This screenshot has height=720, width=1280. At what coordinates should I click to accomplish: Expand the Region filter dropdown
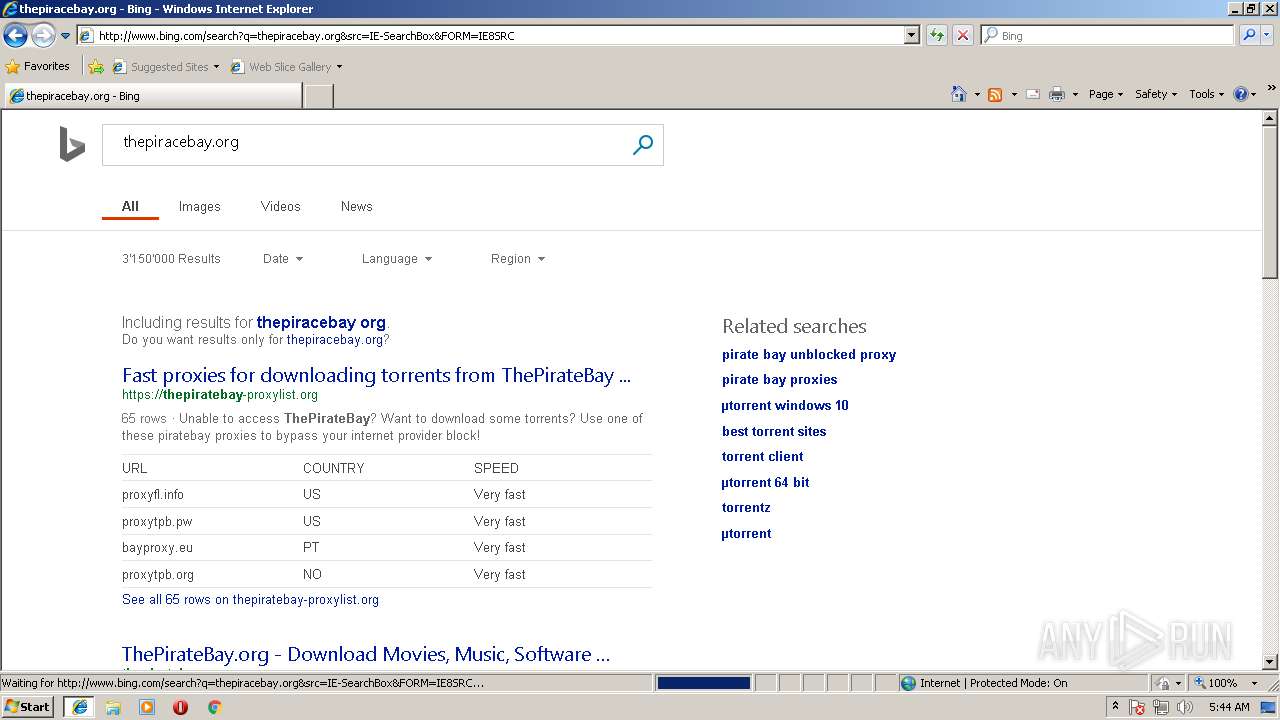pyautogui.click(x=518, y=258)
